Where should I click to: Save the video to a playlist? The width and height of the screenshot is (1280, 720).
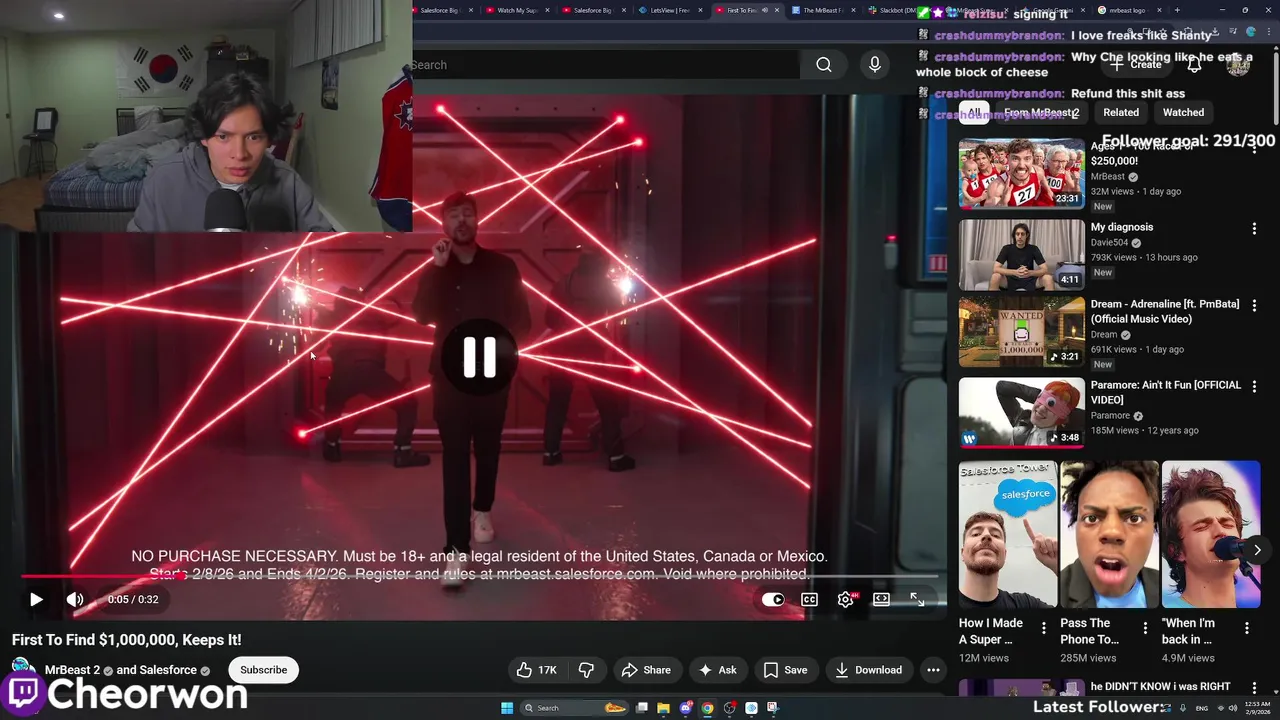point(785,670)
